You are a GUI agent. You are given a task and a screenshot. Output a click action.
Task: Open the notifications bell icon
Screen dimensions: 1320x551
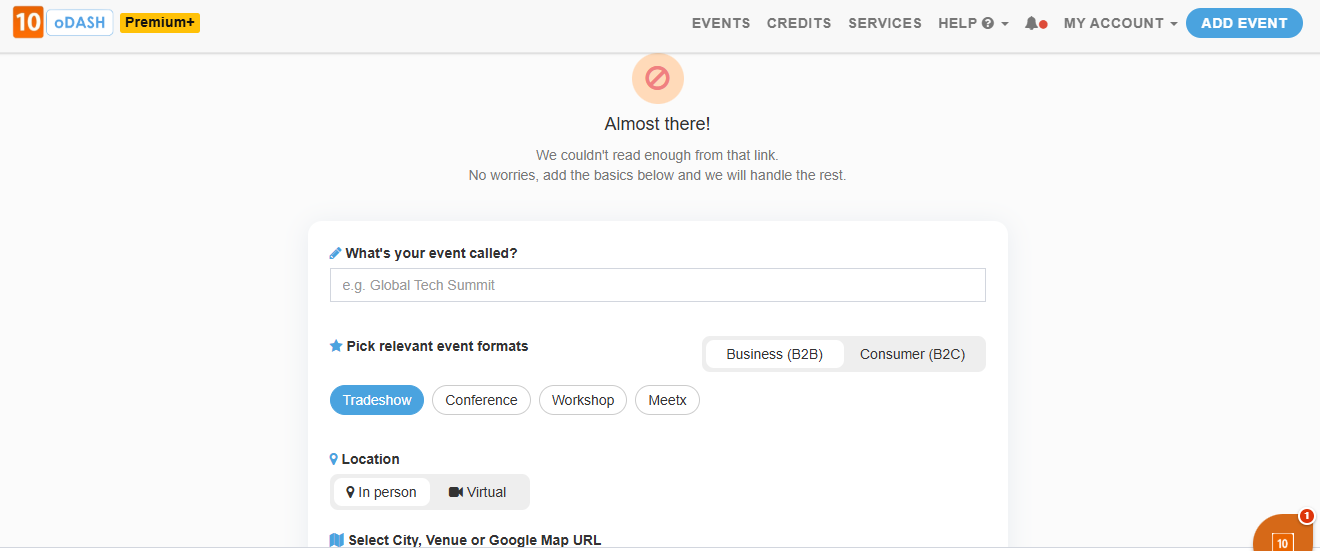pyautogui.click(x=1031, y=23)
